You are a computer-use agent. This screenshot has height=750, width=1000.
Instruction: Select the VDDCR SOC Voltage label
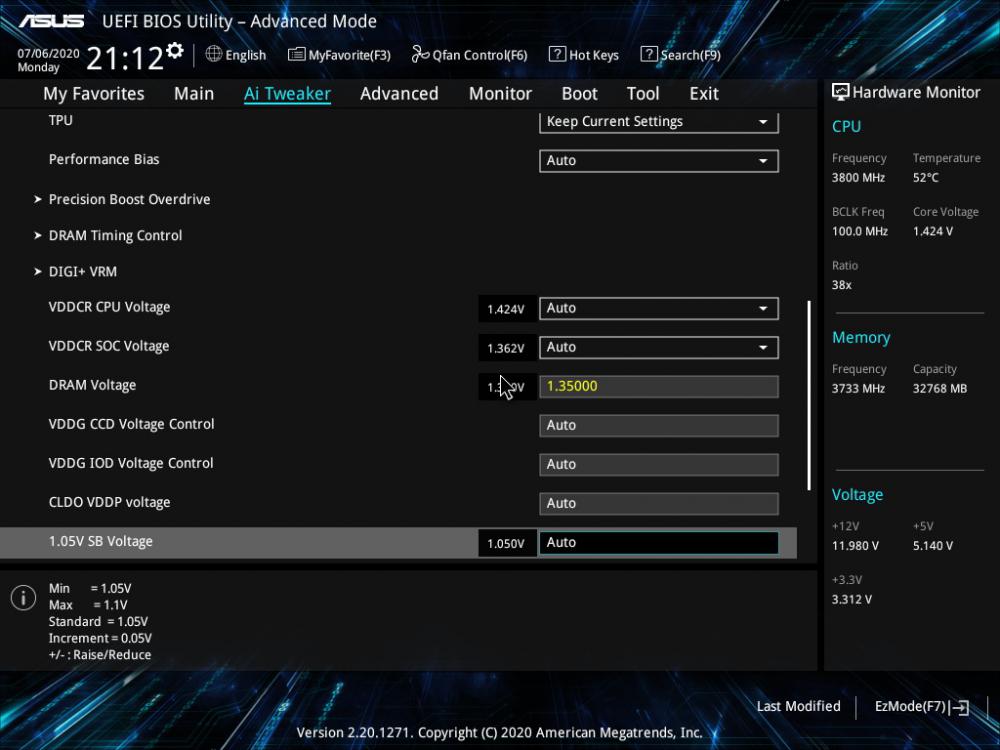[x=109, y=346]
